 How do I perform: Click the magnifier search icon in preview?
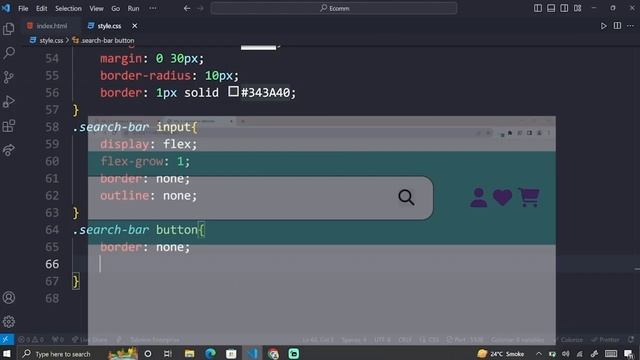coord(406,197)
